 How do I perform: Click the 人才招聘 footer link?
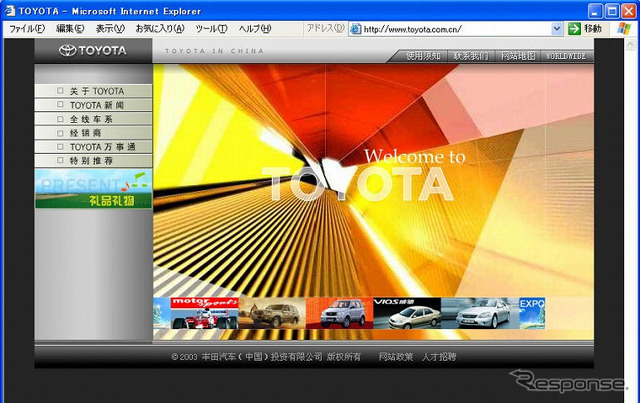(x=439, y=357)
